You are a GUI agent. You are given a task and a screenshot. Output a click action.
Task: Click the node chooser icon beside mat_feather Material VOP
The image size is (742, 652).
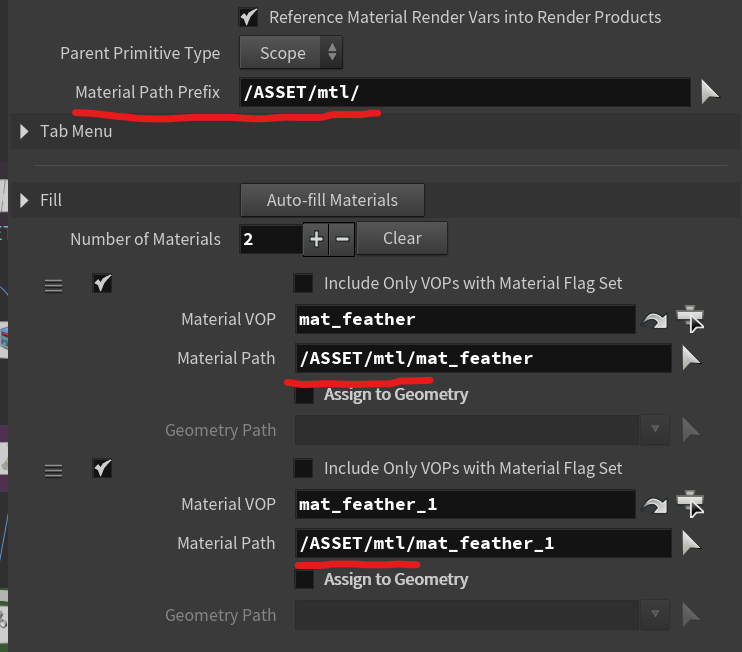[x=690, y=320]
